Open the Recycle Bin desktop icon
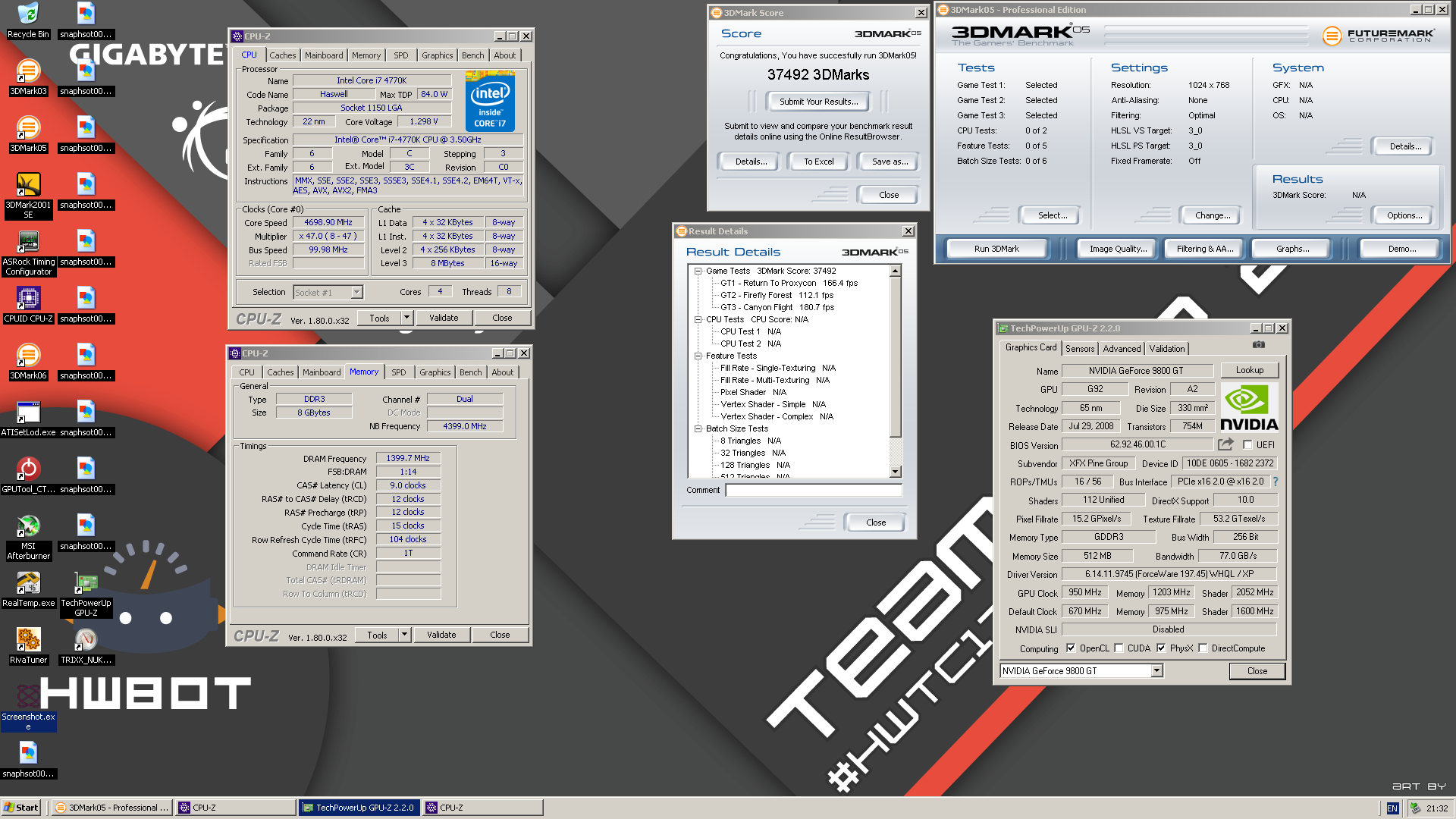This screenshot has height=819, width=1456. coord(28,20)
